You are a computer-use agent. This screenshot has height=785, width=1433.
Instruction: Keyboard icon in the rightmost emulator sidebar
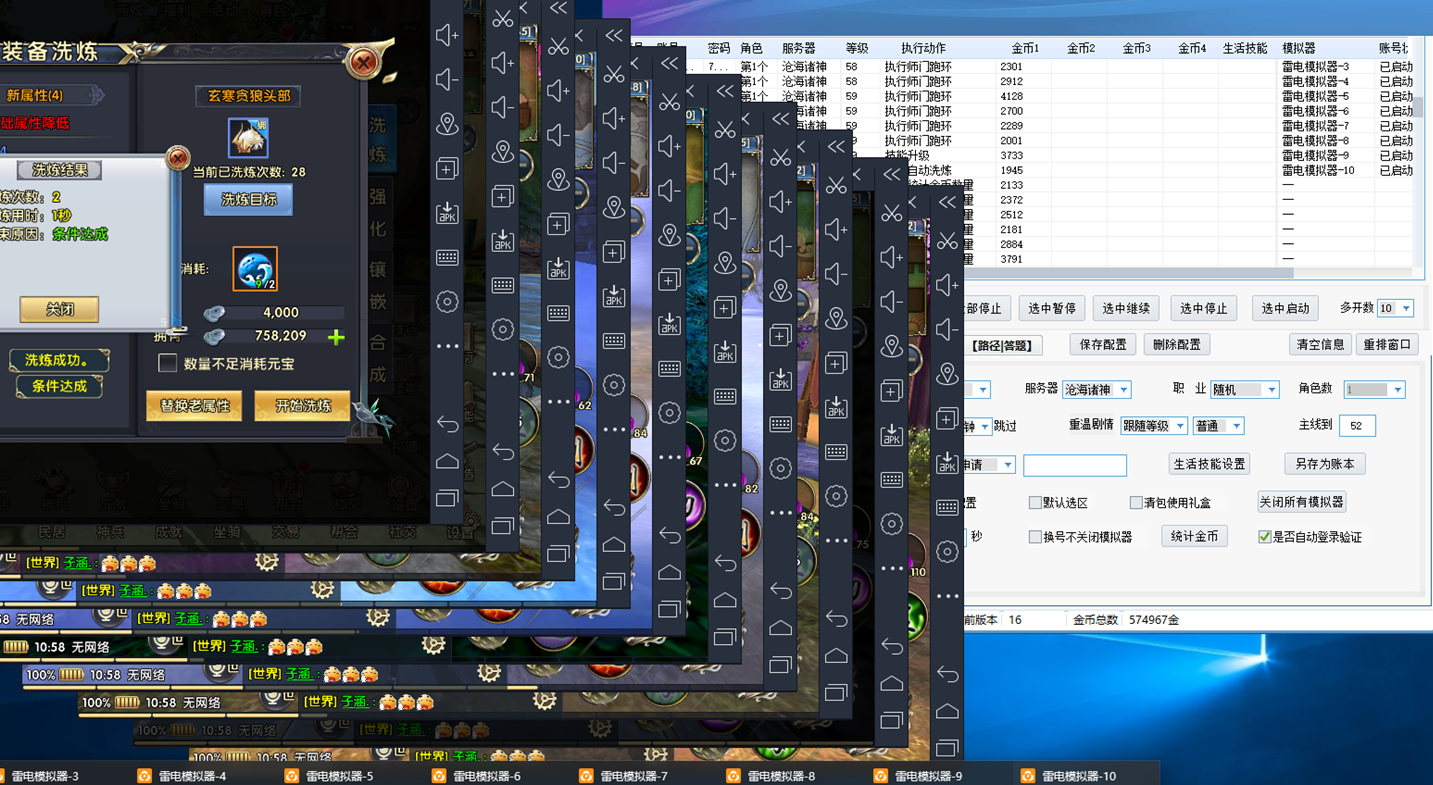point(947,507)
